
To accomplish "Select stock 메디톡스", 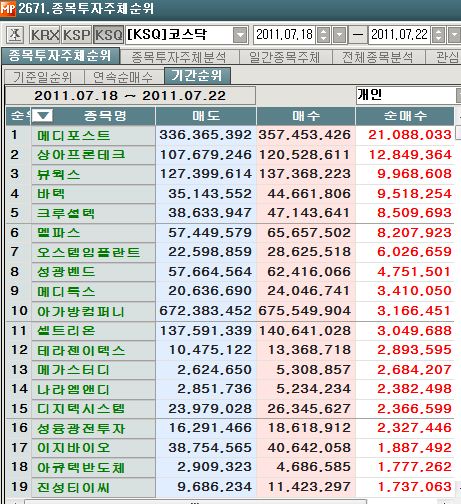I will [93, 291].
